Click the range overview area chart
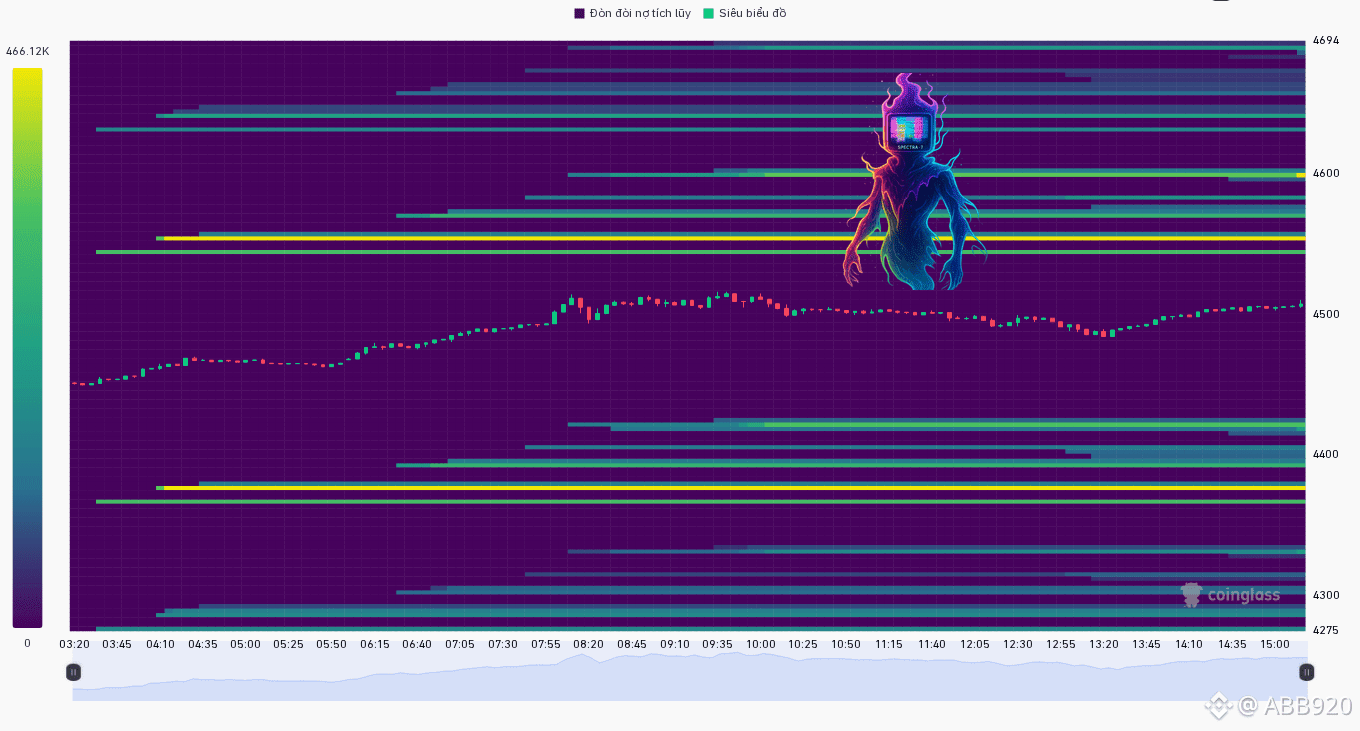This screenshot has height=731, width=1360. 689,676
